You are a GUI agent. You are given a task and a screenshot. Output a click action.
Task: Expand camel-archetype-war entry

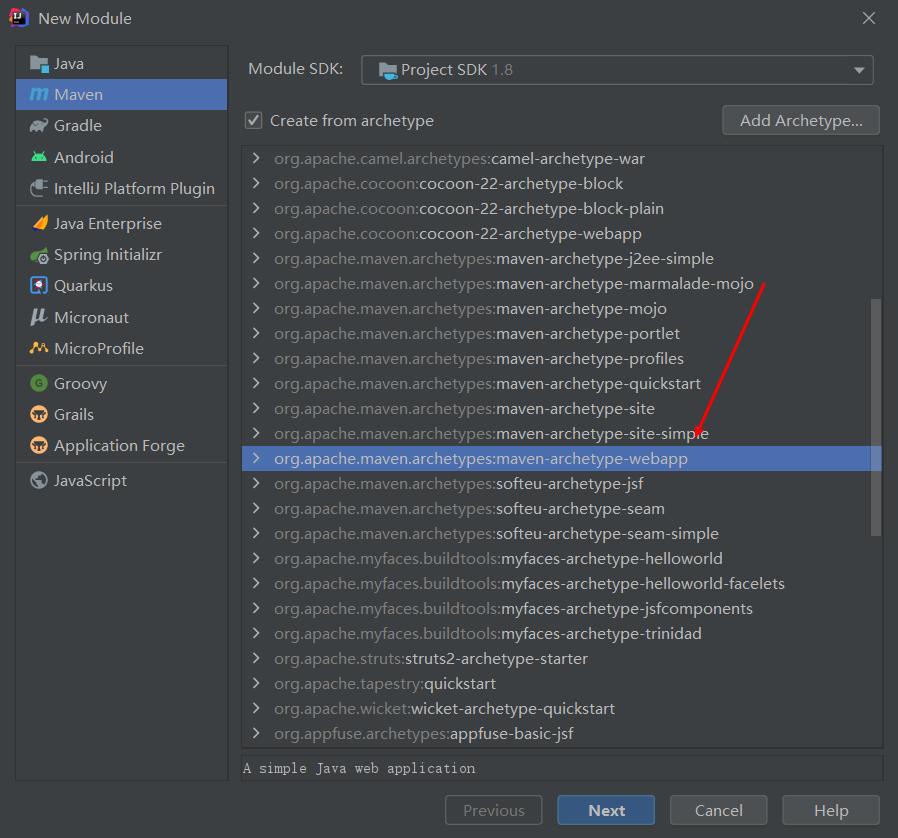pos(256,158)
